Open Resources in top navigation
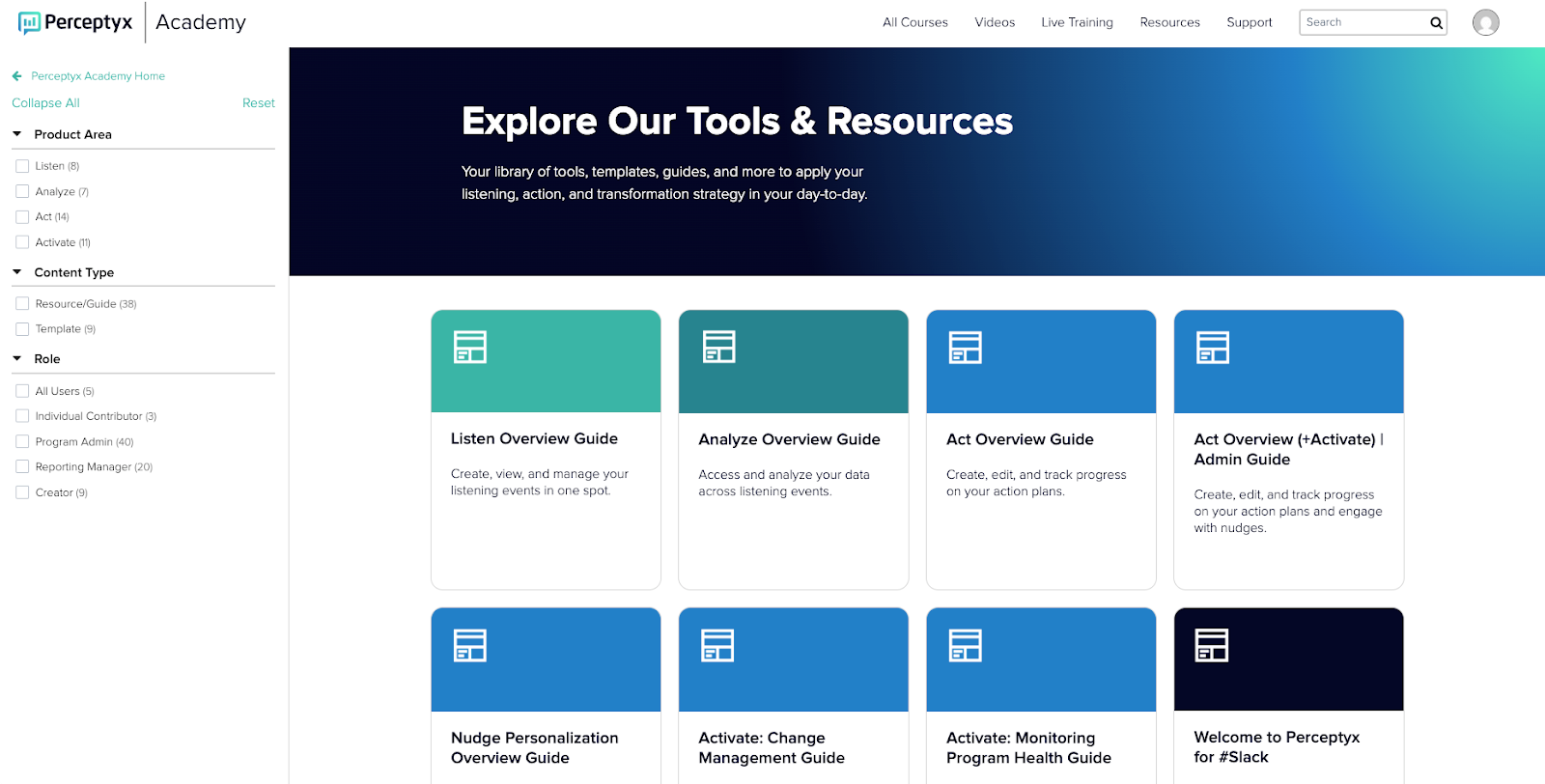 1169,22
